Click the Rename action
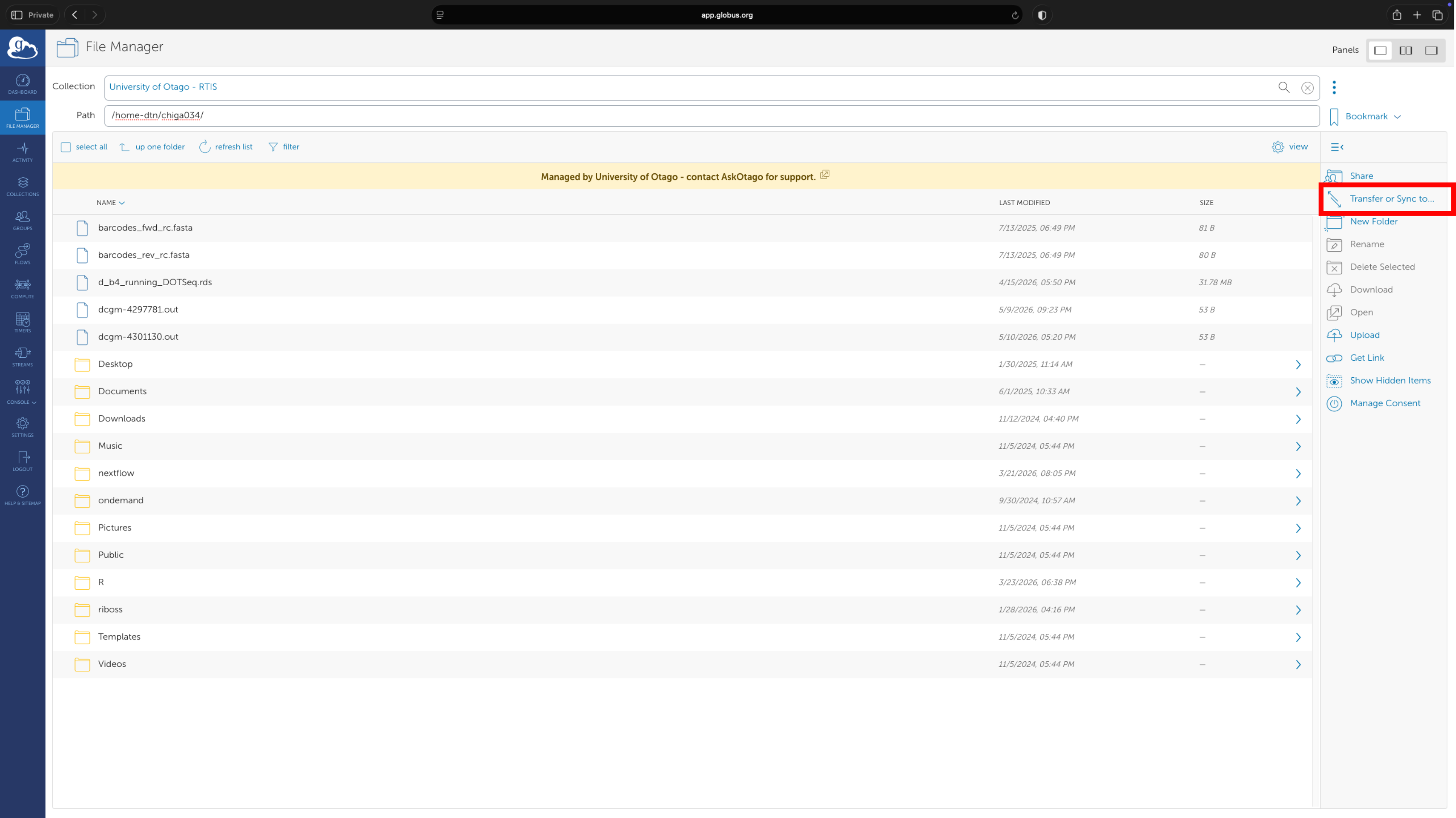This screenshot has height=818, width=1456. 1367,244
